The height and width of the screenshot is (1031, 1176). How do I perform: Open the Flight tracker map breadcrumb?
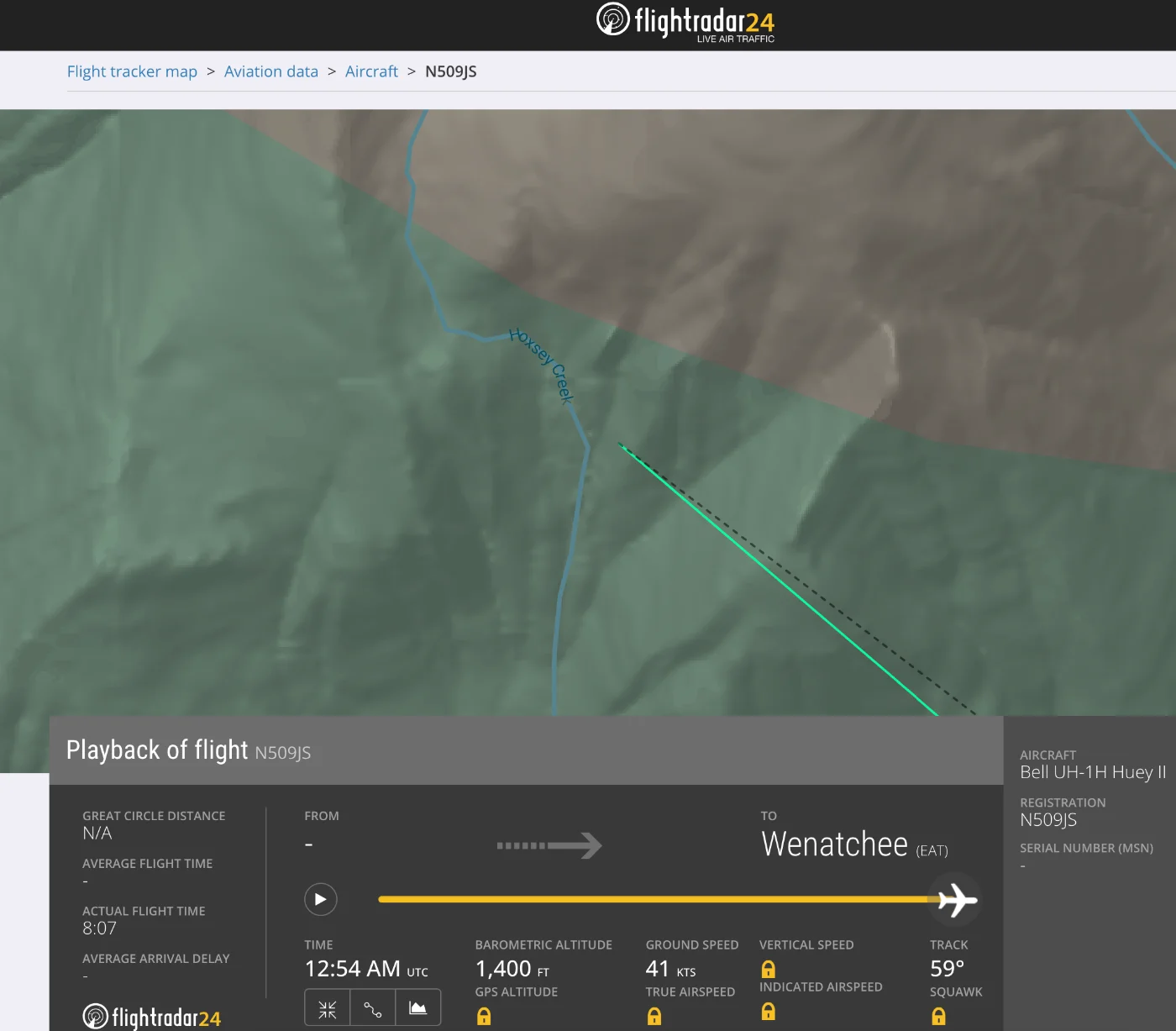(132, 71)
